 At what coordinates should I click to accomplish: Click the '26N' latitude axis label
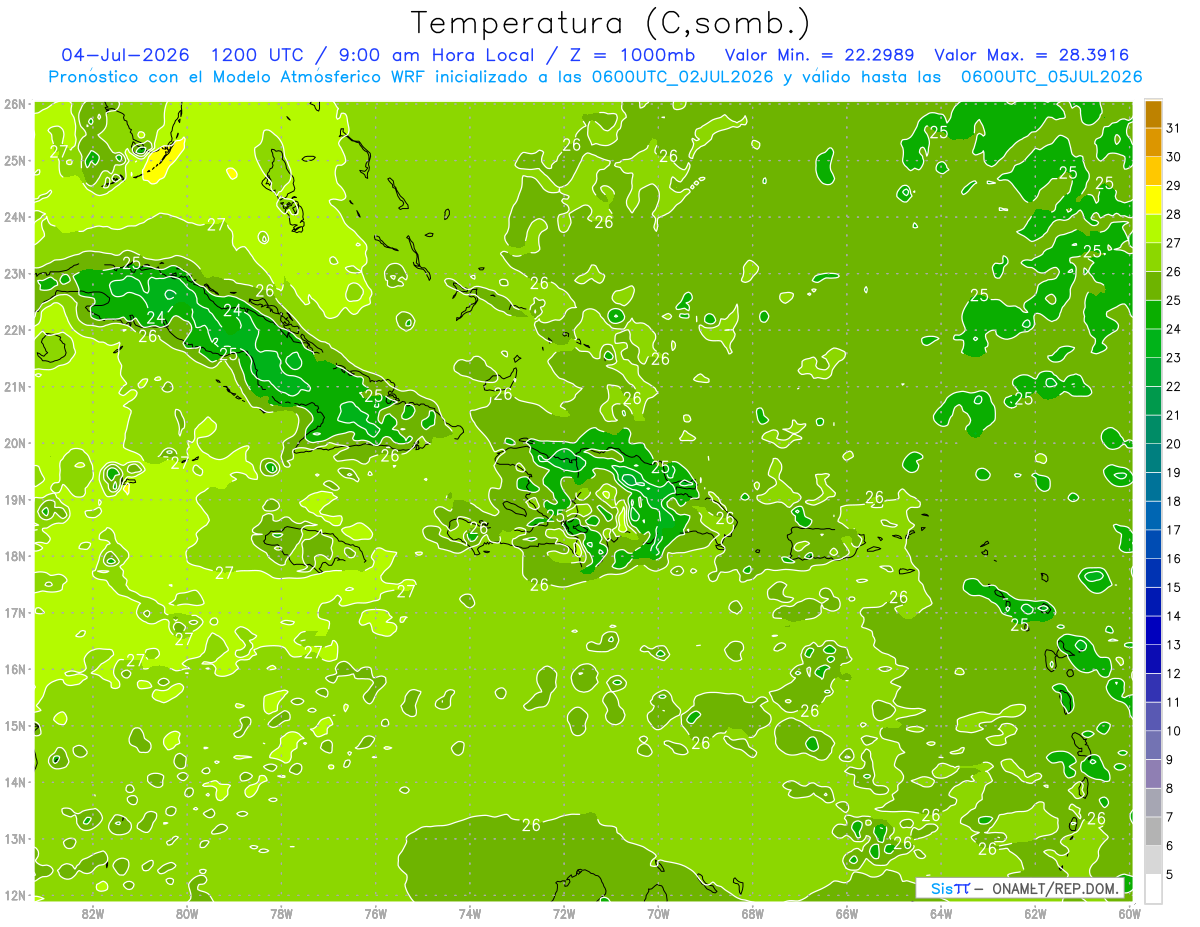[x=15, y=104]
